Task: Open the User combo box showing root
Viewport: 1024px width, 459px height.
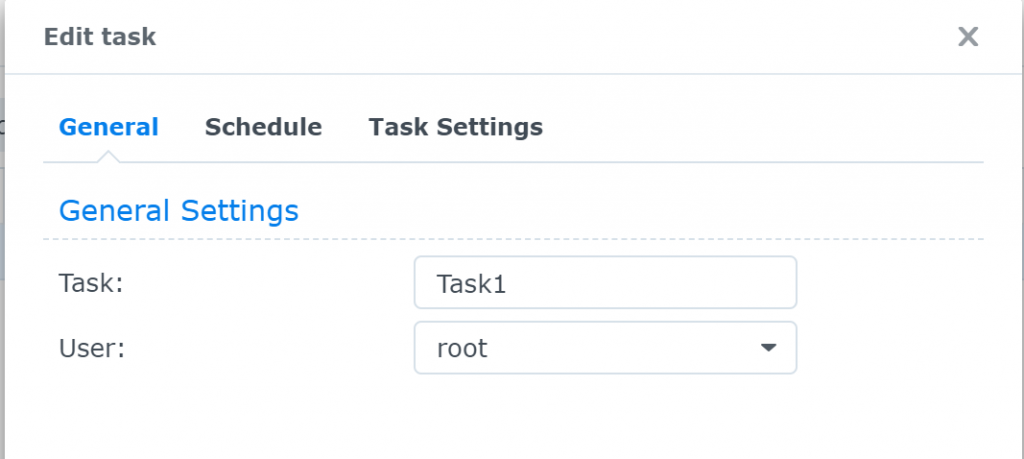Action: coord(604,348)
